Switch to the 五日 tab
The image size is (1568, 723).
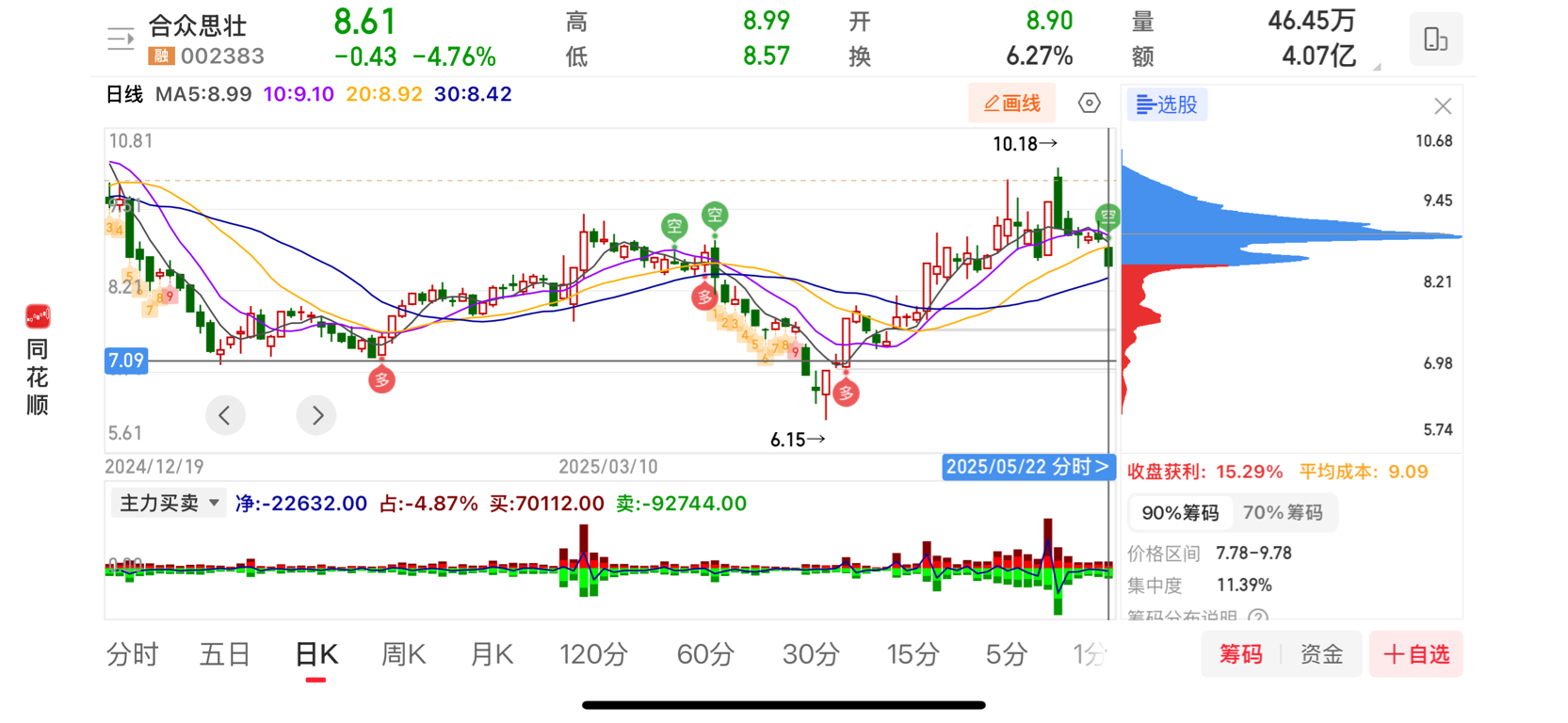(x=225, y=654)
